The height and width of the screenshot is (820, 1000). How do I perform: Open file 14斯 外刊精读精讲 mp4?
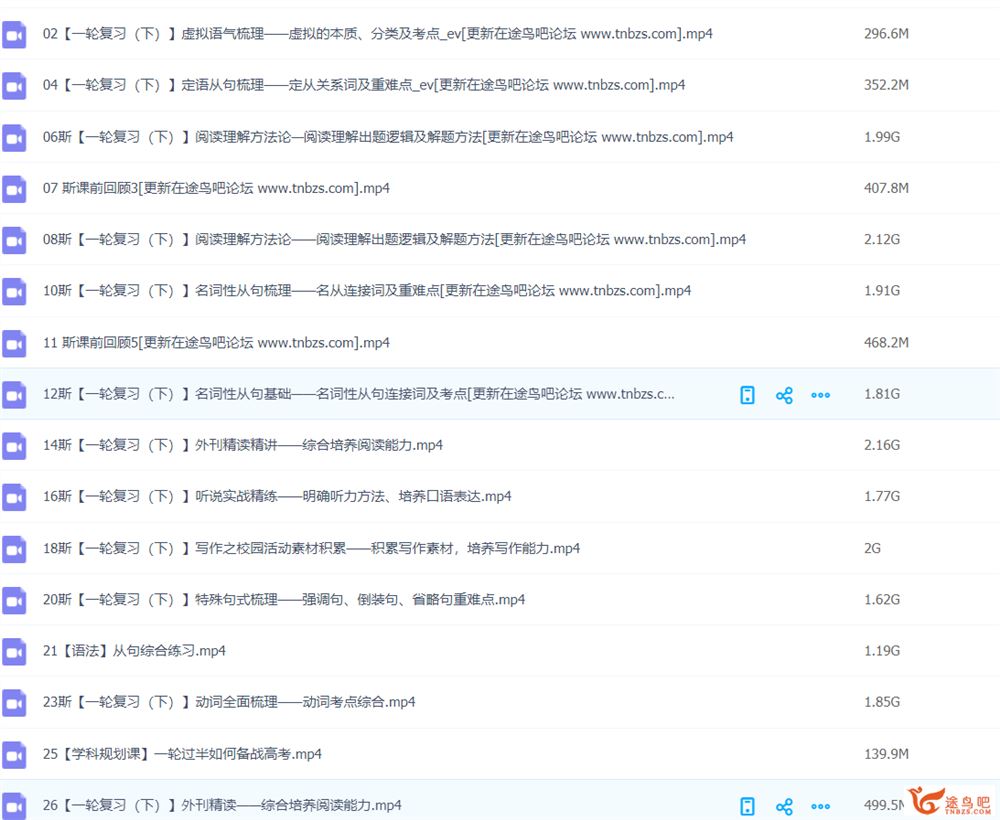(x=243, y=445)
